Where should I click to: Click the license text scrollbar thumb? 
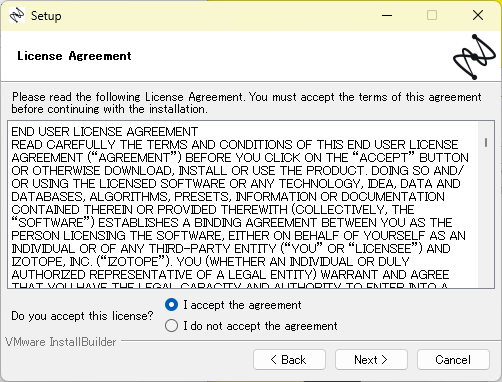(486, 143)
